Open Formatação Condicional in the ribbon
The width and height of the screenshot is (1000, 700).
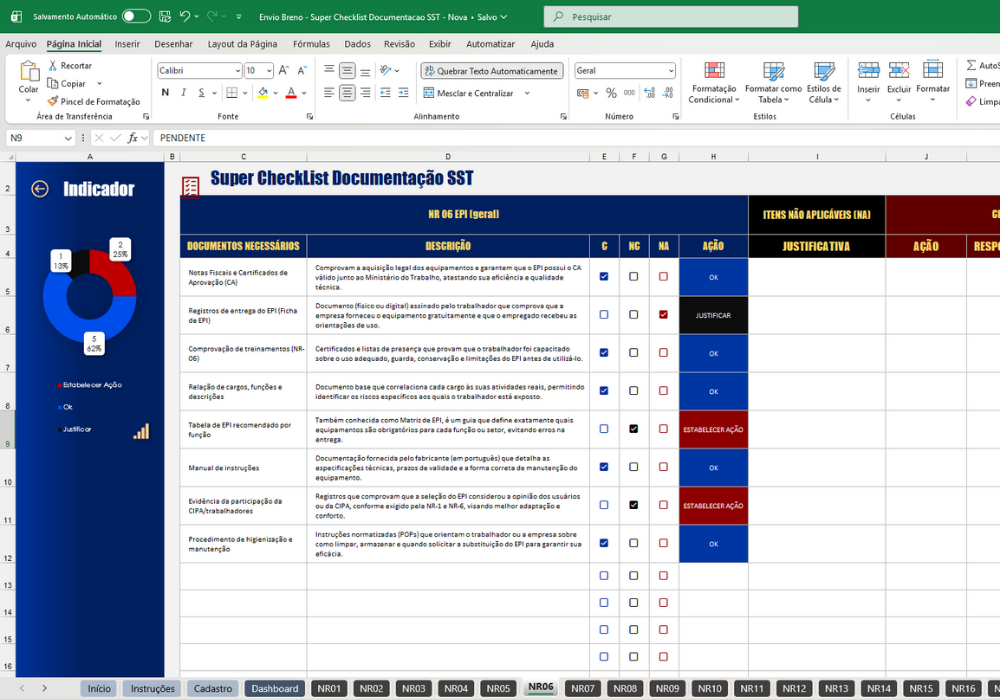[714, 83]
